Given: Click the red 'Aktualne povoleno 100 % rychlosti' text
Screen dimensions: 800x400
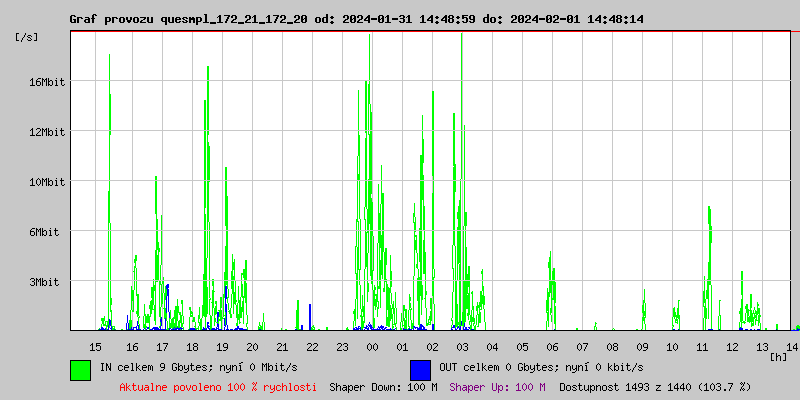Looking at the screenshot, I should tap(218, 386).
